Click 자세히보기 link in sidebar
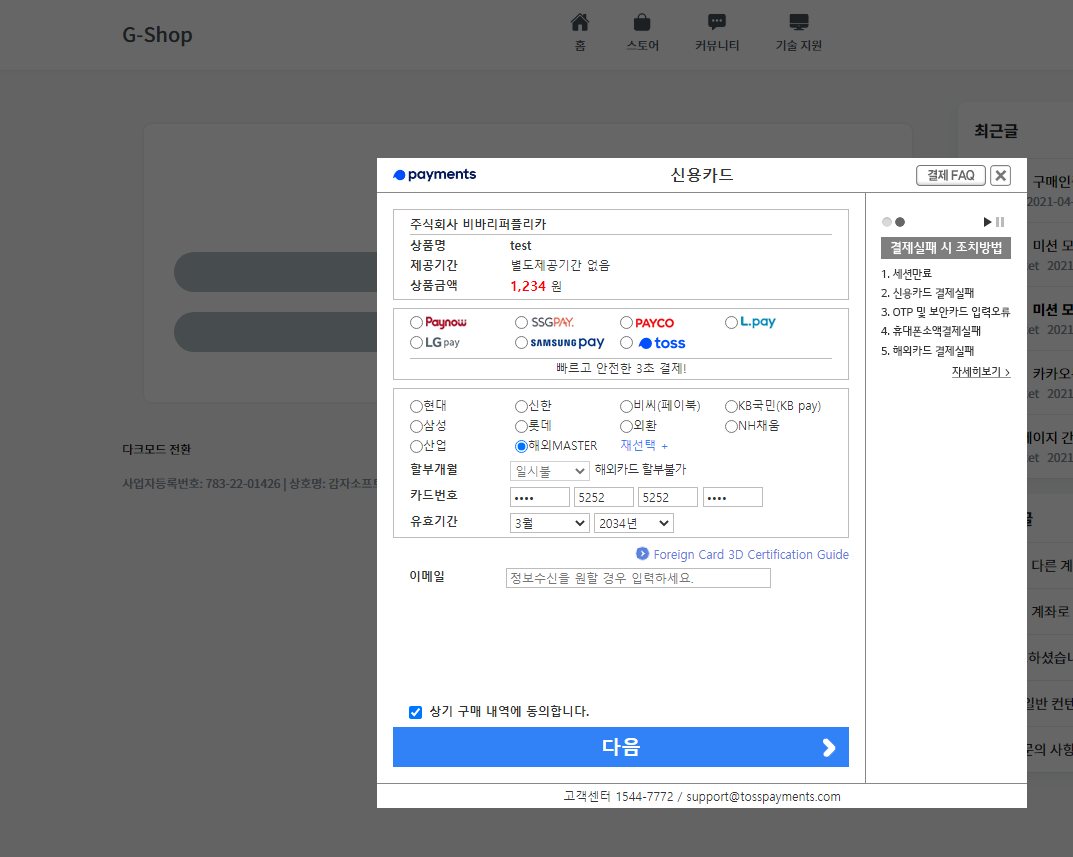The height and width of the screenshot is (857, 1073). click(x=980, y=372)
